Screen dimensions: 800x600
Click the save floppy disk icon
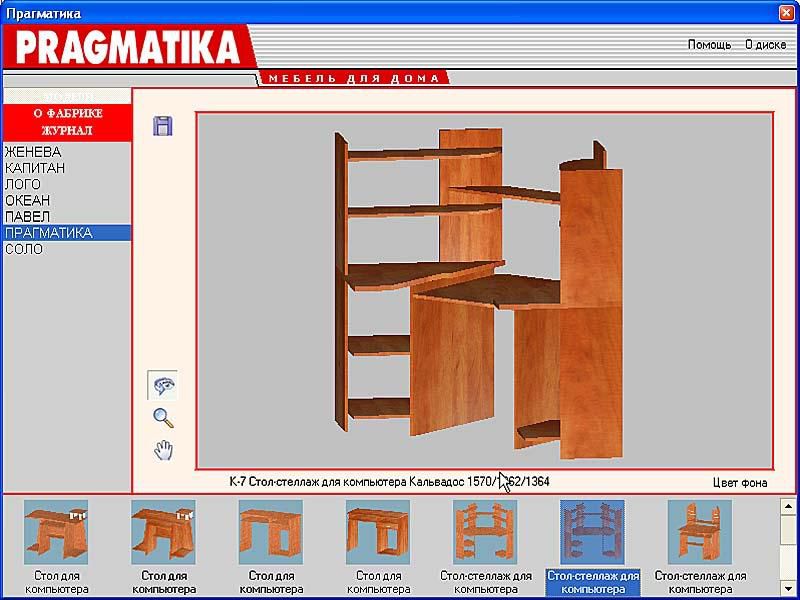point(162,125)
